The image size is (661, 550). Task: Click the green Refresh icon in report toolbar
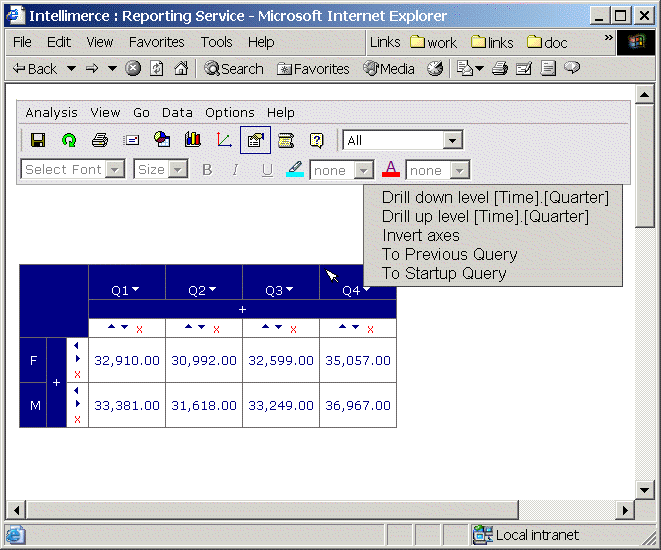pyautogui.click(x=69, y=140)
